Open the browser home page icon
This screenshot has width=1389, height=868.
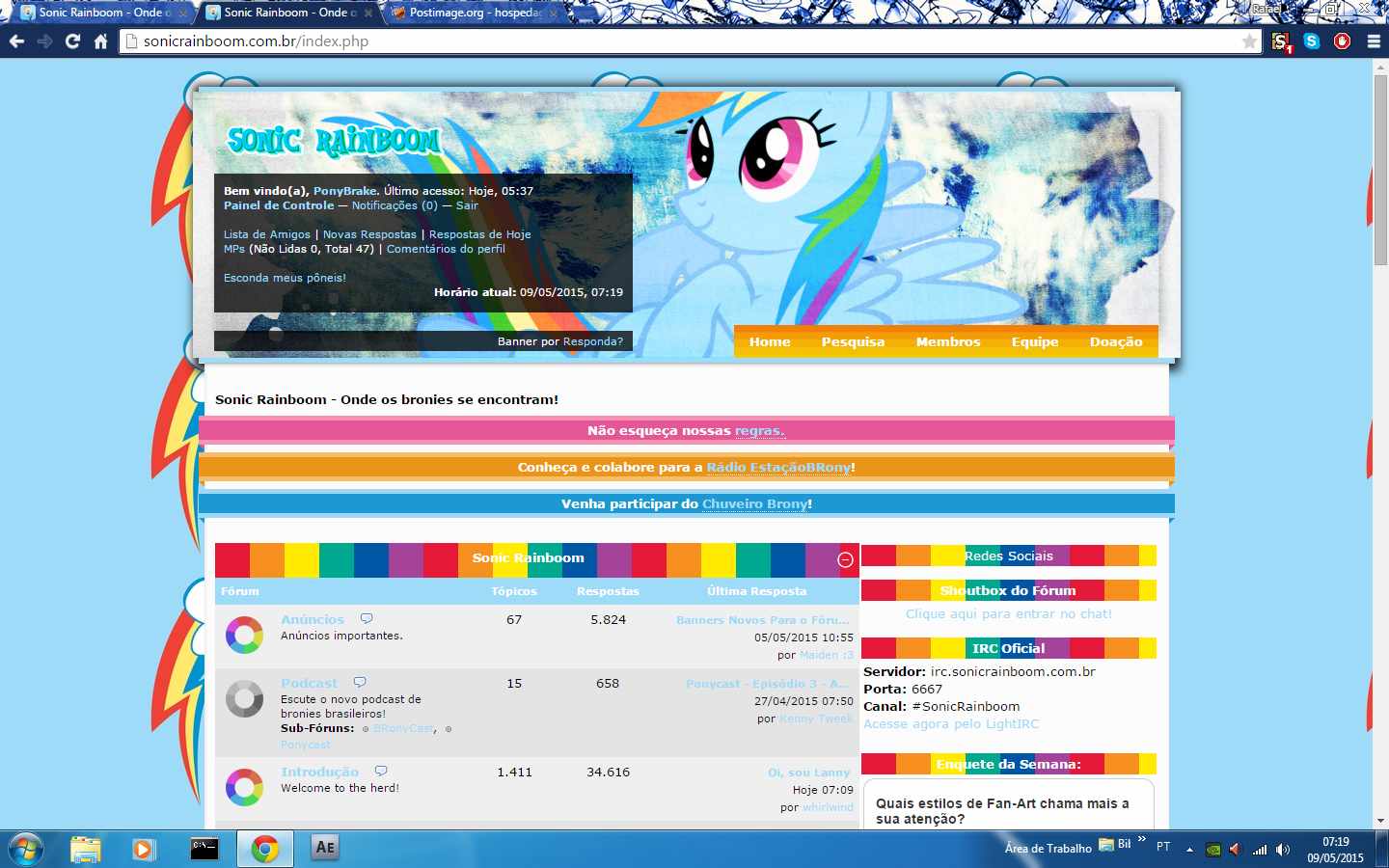pos(100,41)
